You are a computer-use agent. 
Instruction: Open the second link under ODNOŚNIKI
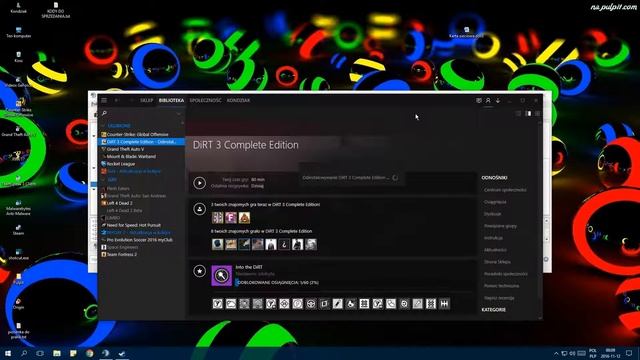tap(495, 202)
